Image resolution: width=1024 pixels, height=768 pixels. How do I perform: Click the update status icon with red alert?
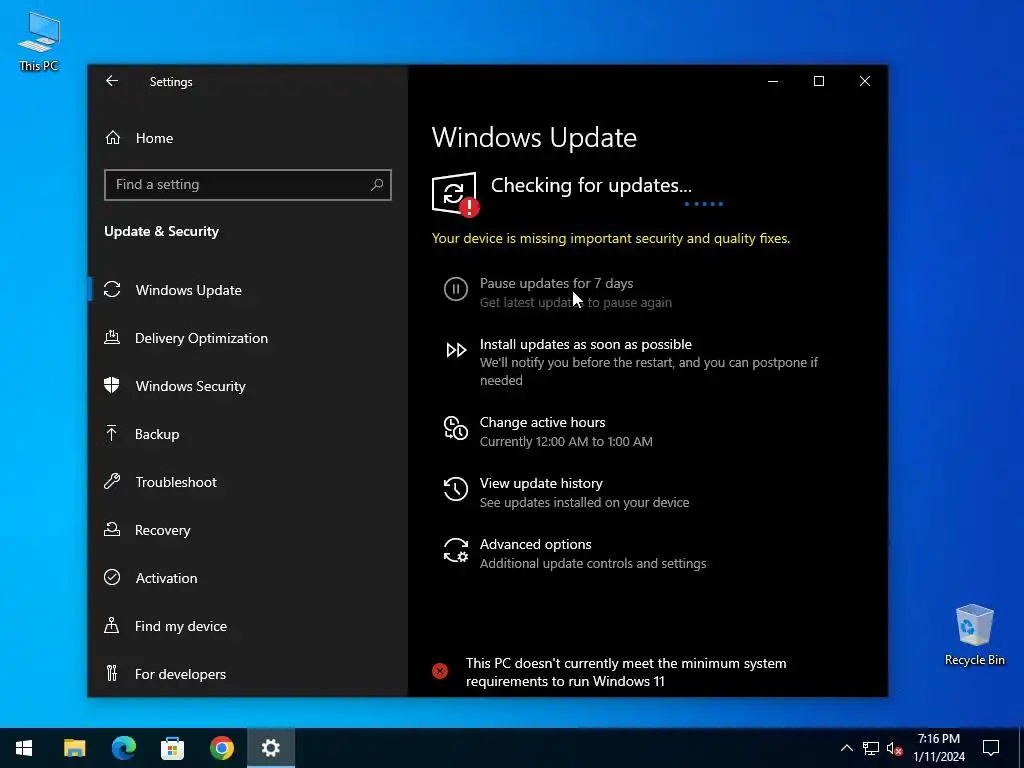(x=455, y=194)
